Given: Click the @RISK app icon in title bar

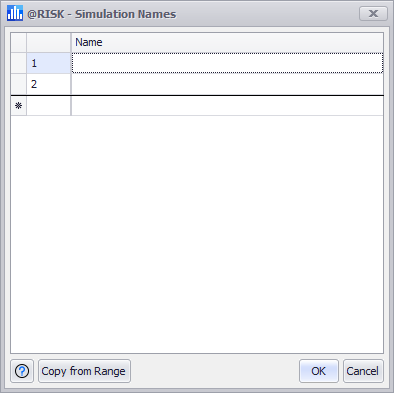Looking at the screenshot, I should pyautogui.click(x=15, y=13).
